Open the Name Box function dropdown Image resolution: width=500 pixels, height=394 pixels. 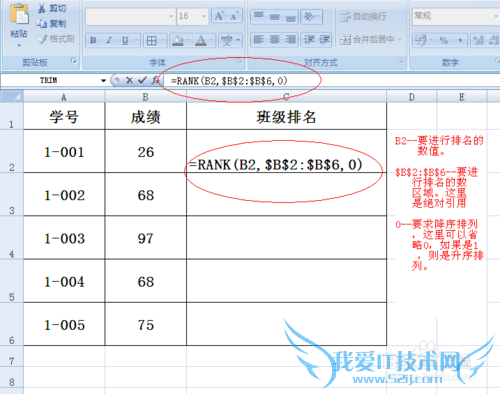click(103, 80)
